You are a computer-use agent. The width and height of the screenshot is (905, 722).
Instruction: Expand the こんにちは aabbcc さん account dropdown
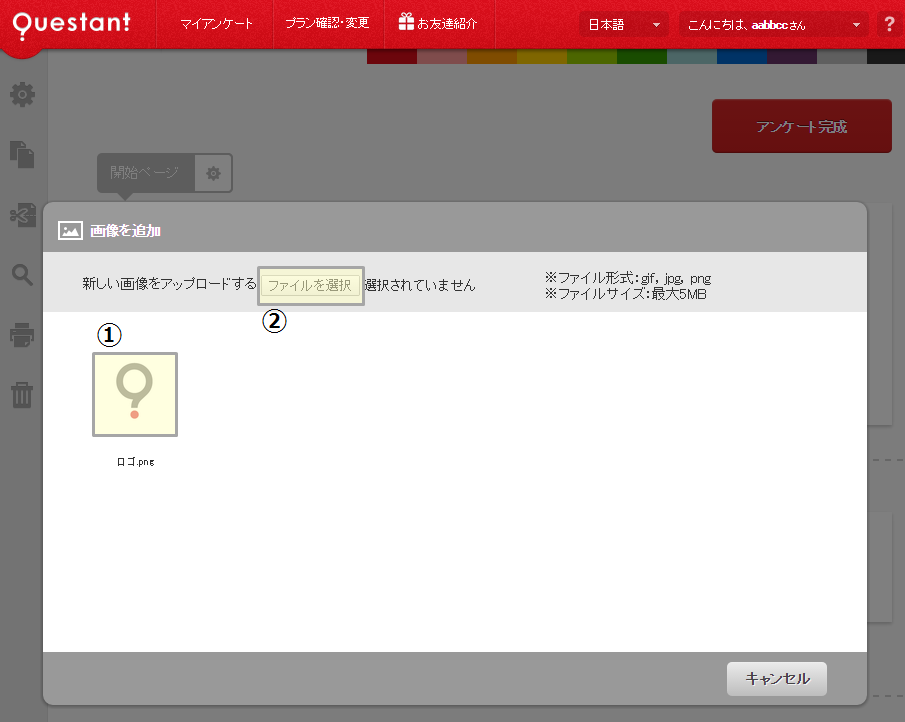[773, 25]
